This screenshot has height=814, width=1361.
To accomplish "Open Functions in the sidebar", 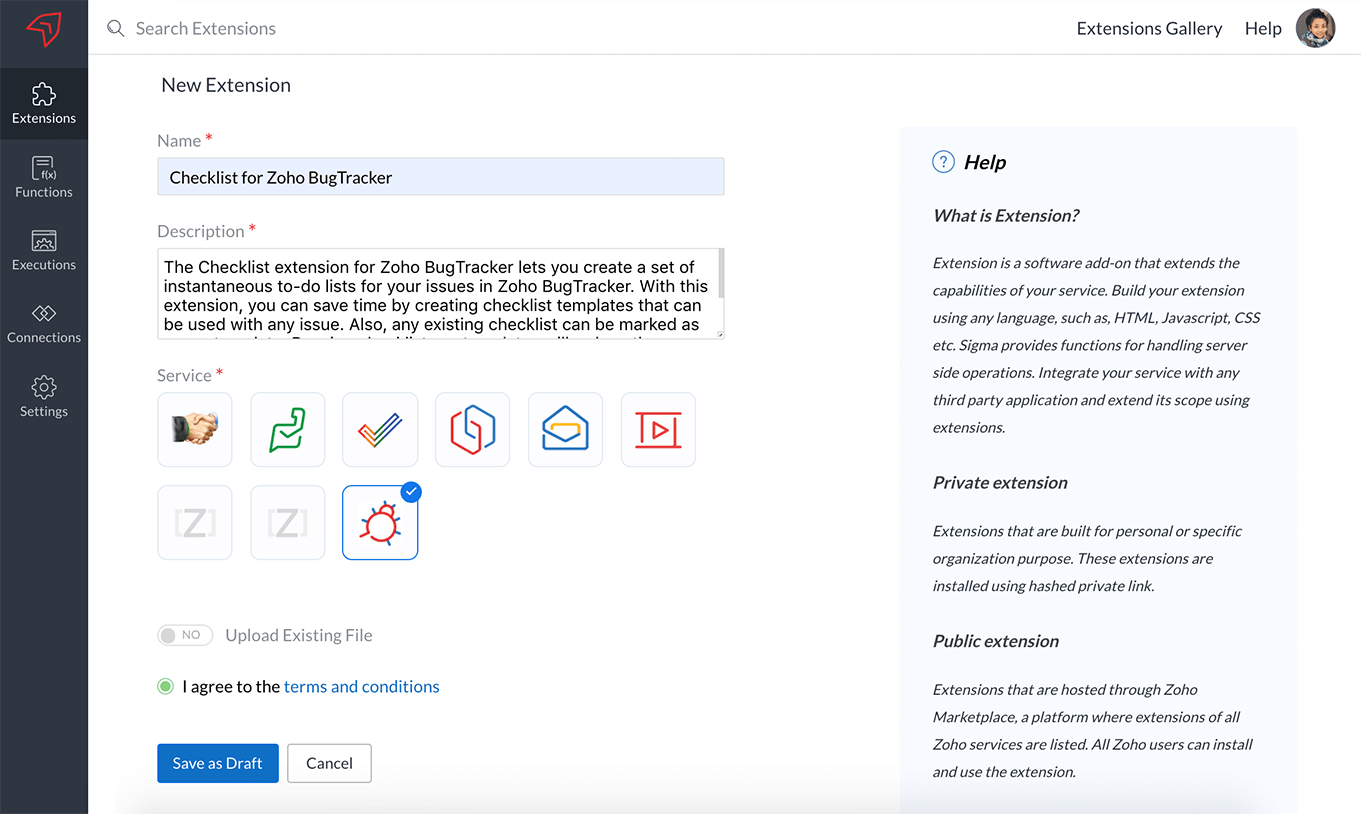I will 44,177.
